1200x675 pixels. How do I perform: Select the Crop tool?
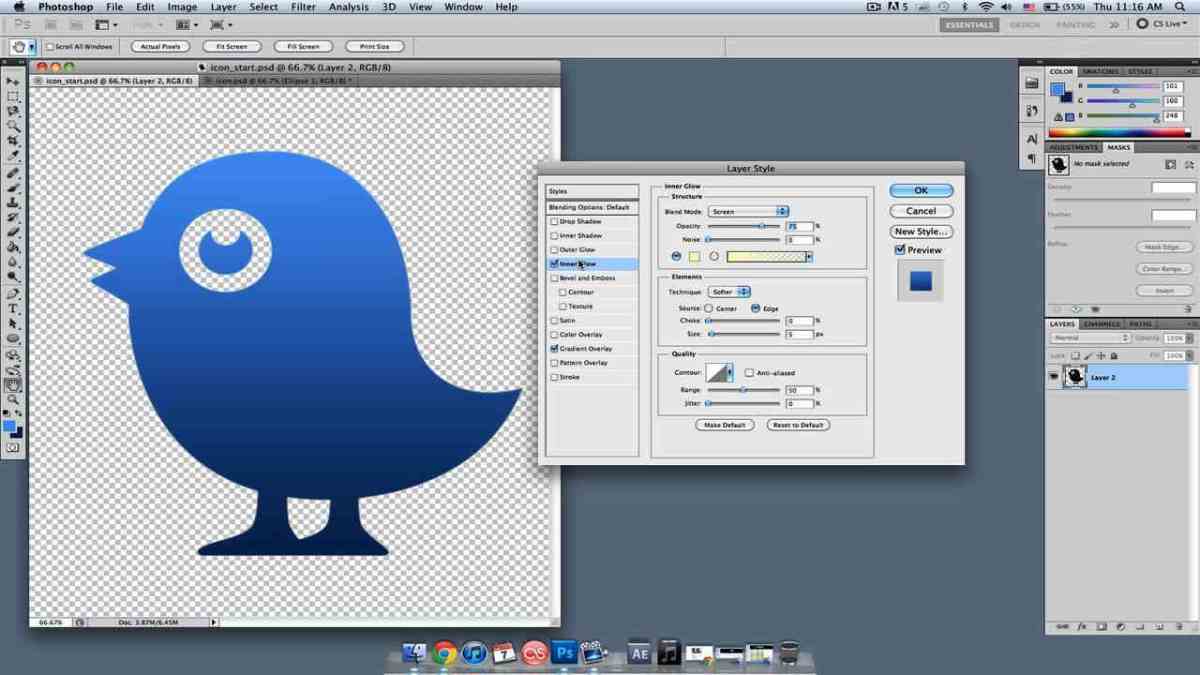coord(13,141)
